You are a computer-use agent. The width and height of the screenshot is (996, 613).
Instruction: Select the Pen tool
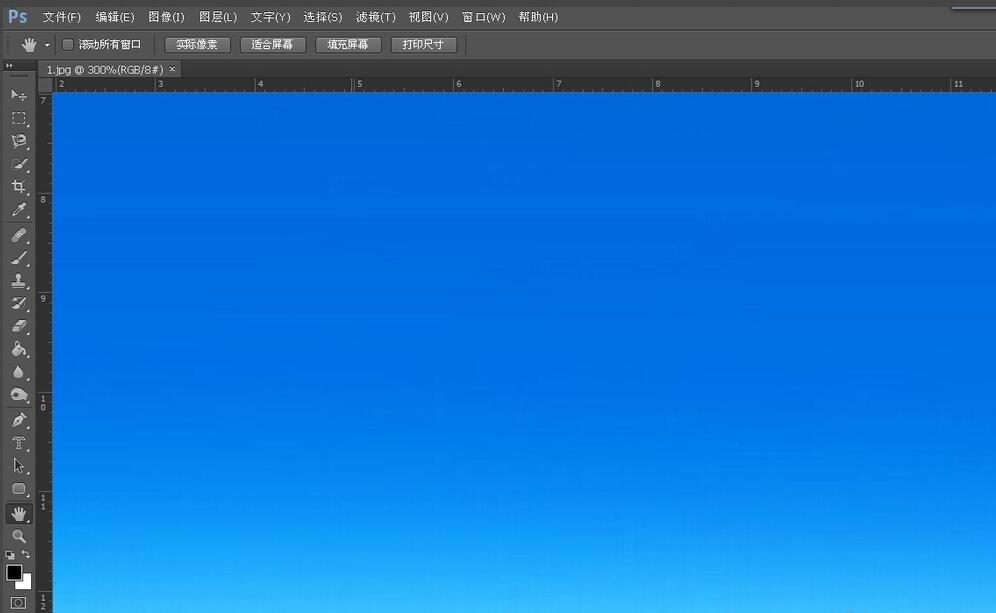[18, 421]
